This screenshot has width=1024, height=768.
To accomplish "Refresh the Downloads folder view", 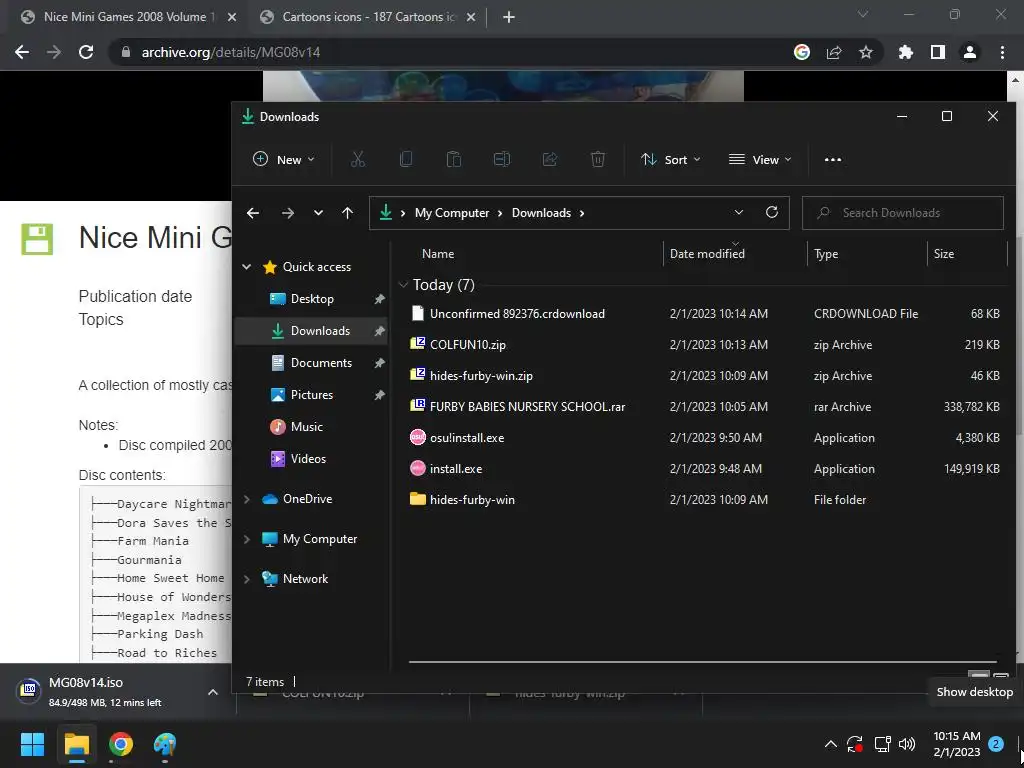I will [772, 212].
